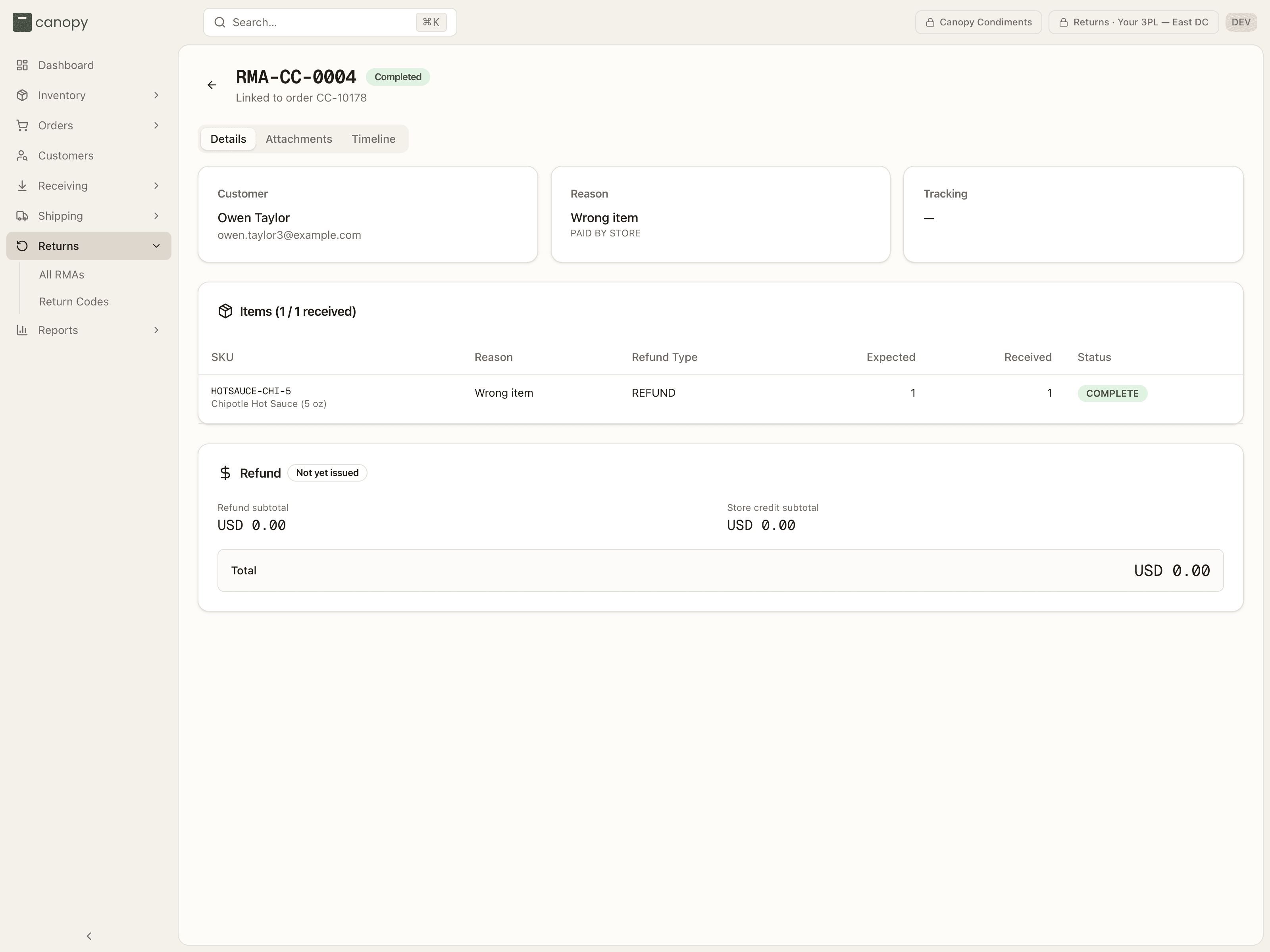Open the Customers page
Screen dimensions: 1270x952
click(89, 155)
